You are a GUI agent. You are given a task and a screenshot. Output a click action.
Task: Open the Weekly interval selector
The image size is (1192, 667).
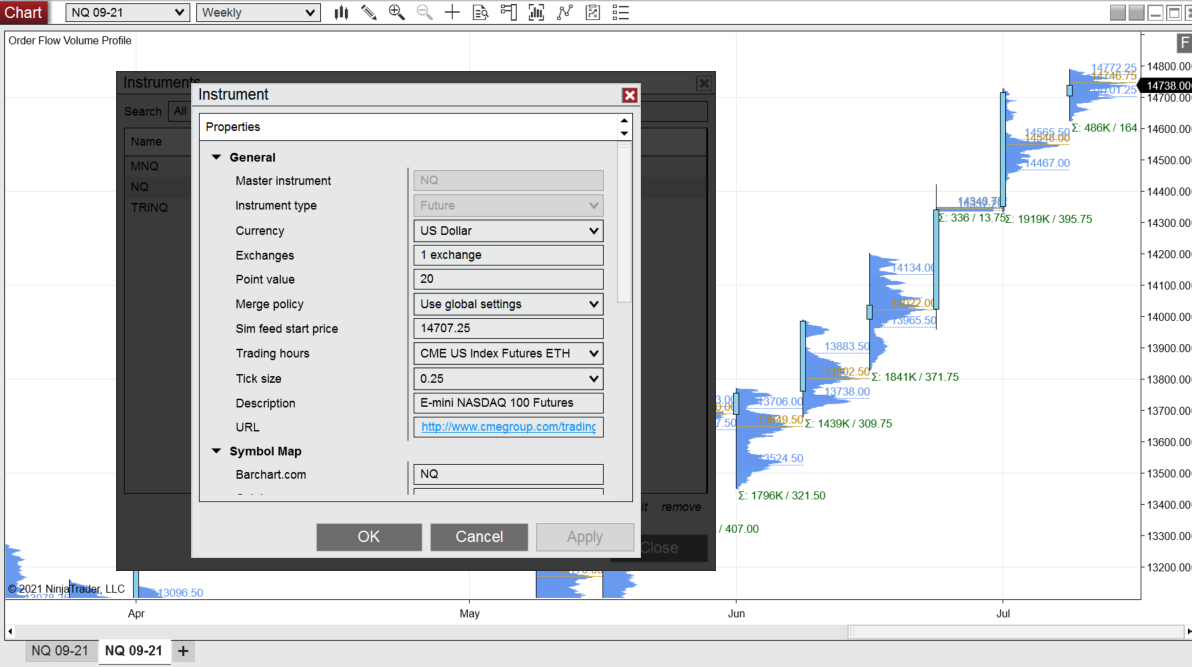pos(258,12)
